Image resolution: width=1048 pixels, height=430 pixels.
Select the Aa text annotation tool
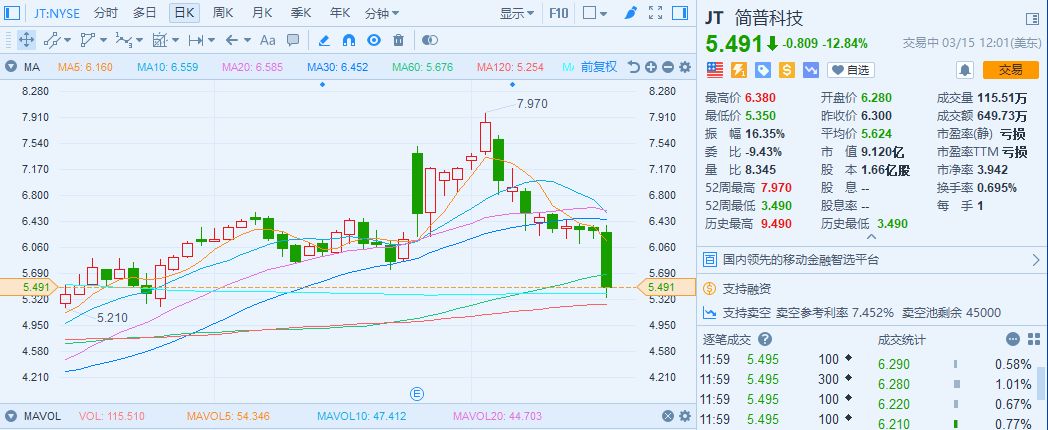[x=267, y=40]
